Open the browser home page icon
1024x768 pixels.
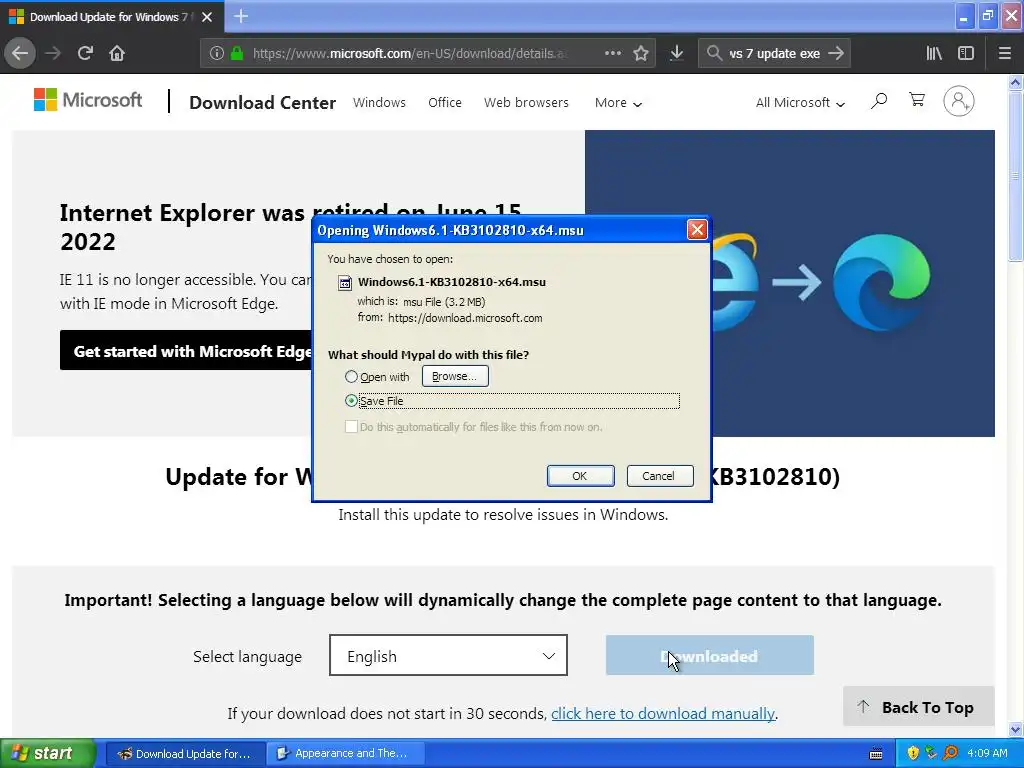[x=117, y=53]
